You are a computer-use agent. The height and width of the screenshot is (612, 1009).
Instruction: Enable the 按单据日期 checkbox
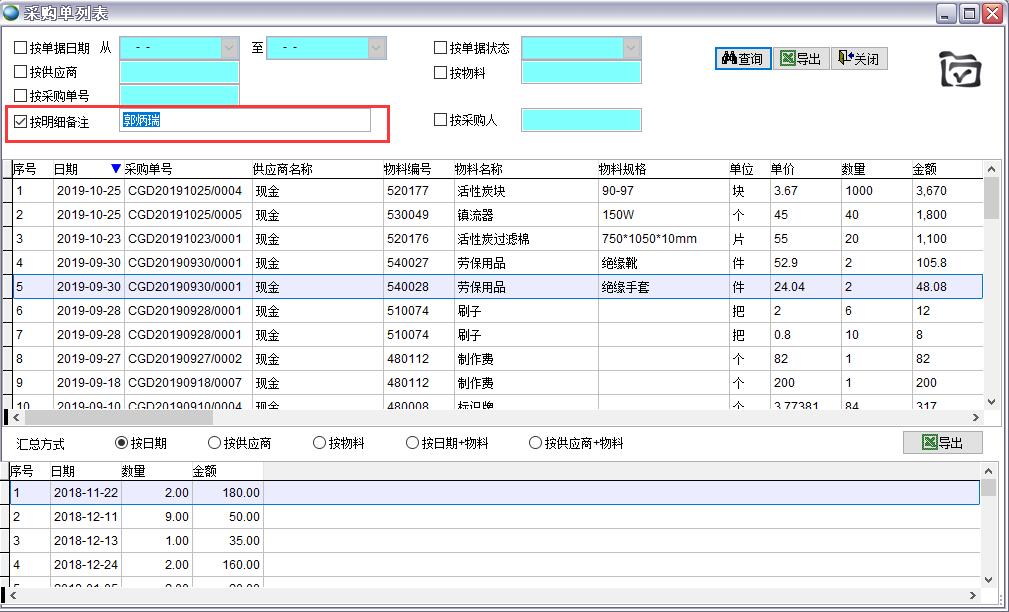click(21, 48)
